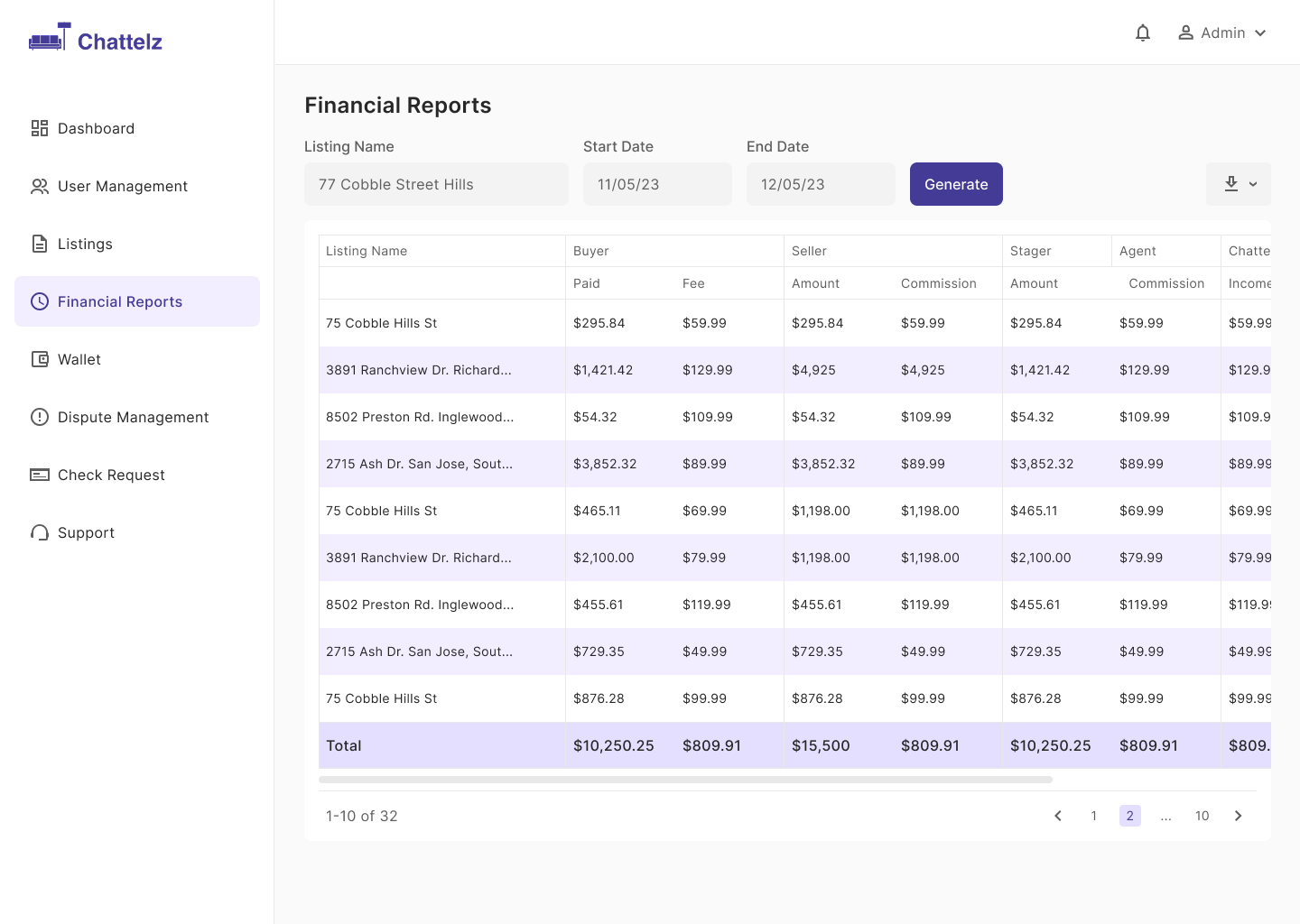The height and width of the screenshot is (924, 1300).
Task: Open the download export icon
Action: click(x=1231, y=184)
